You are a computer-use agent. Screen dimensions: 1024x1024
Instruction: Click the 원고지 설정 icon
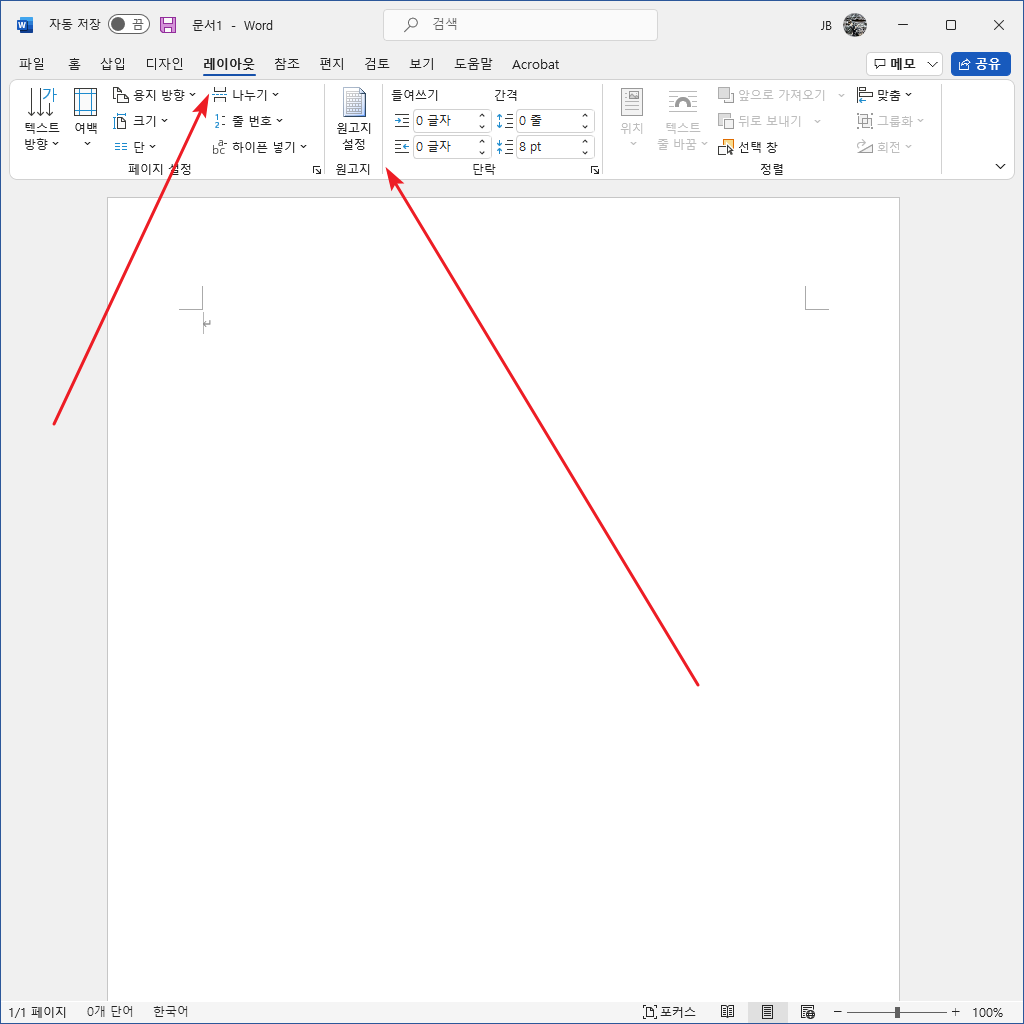[353, 119]
